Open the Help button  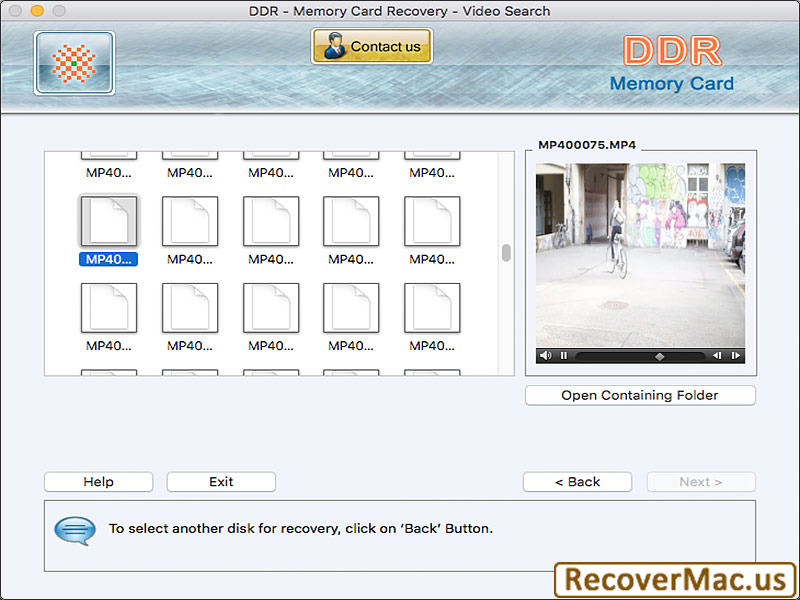[98, 482]
